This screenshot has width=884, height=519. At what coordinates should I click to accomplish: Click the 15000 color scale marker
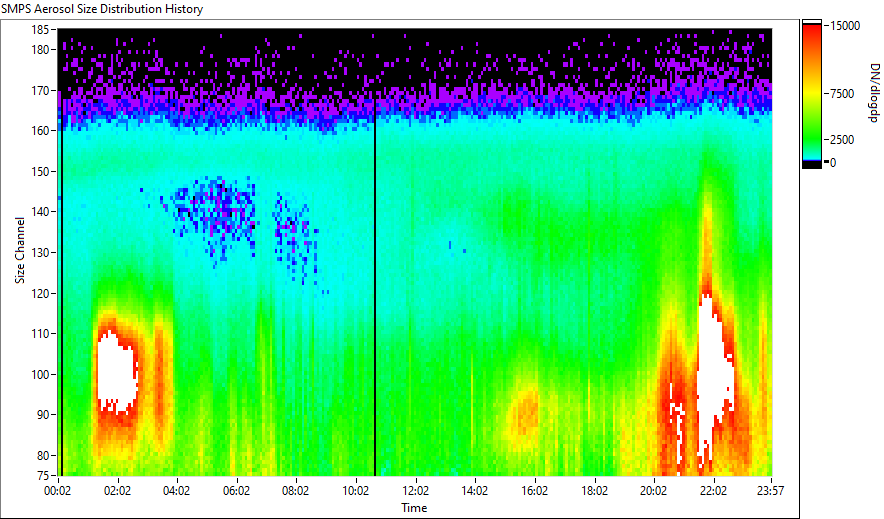pyautogui.click(x=845, y=26)
